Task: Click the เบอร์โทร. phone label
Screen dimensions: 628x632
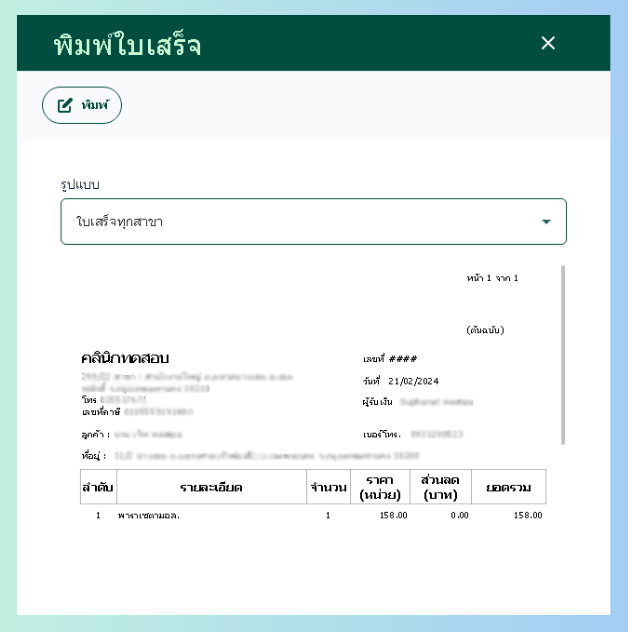Action: point(382,434)
